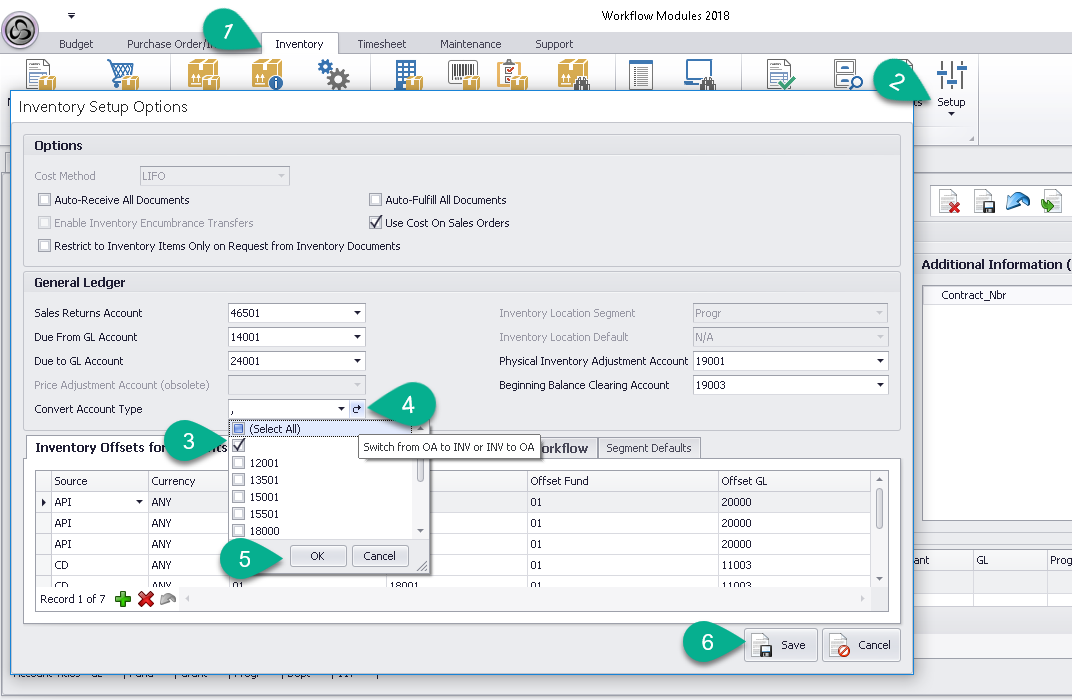Enable Auto-Receive All Documents
Viewport: 1072px width, 700px height.
44,200
